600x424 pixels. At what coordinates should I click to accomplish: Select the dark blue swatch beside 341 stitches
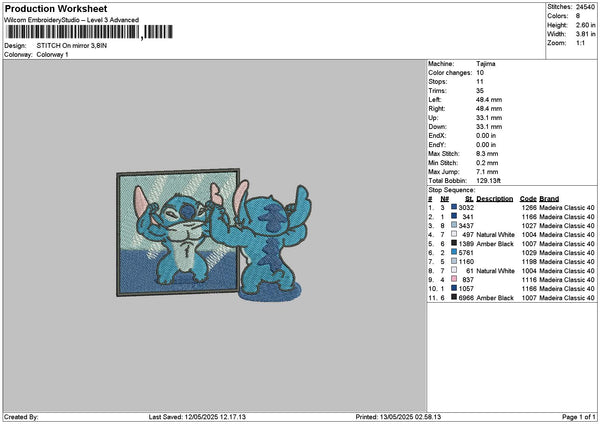(x=454, y=216)
